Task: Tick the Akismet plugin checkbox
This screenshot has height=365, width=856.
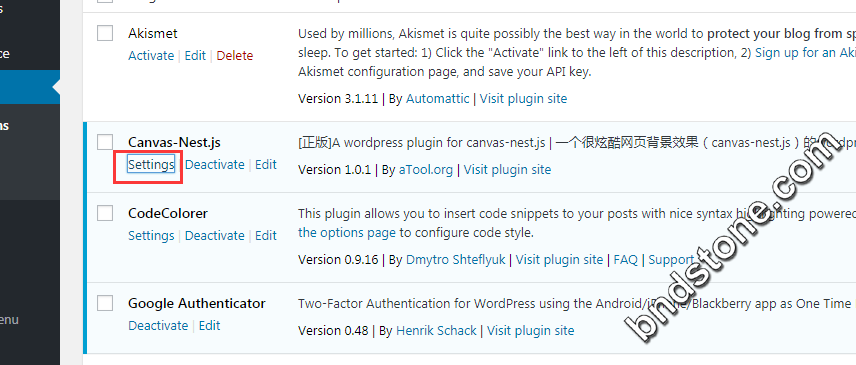Action: [105, 33]
